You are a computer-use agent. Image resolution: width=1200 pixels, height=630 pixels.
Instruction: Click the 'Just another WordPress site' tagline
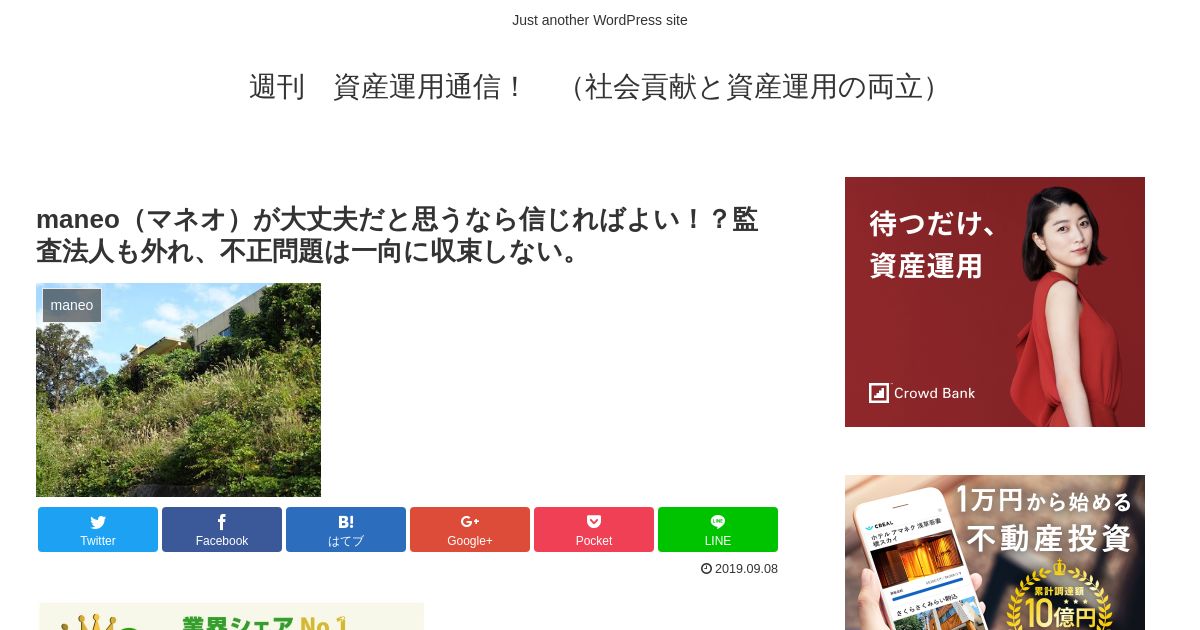tap(600, 20)
